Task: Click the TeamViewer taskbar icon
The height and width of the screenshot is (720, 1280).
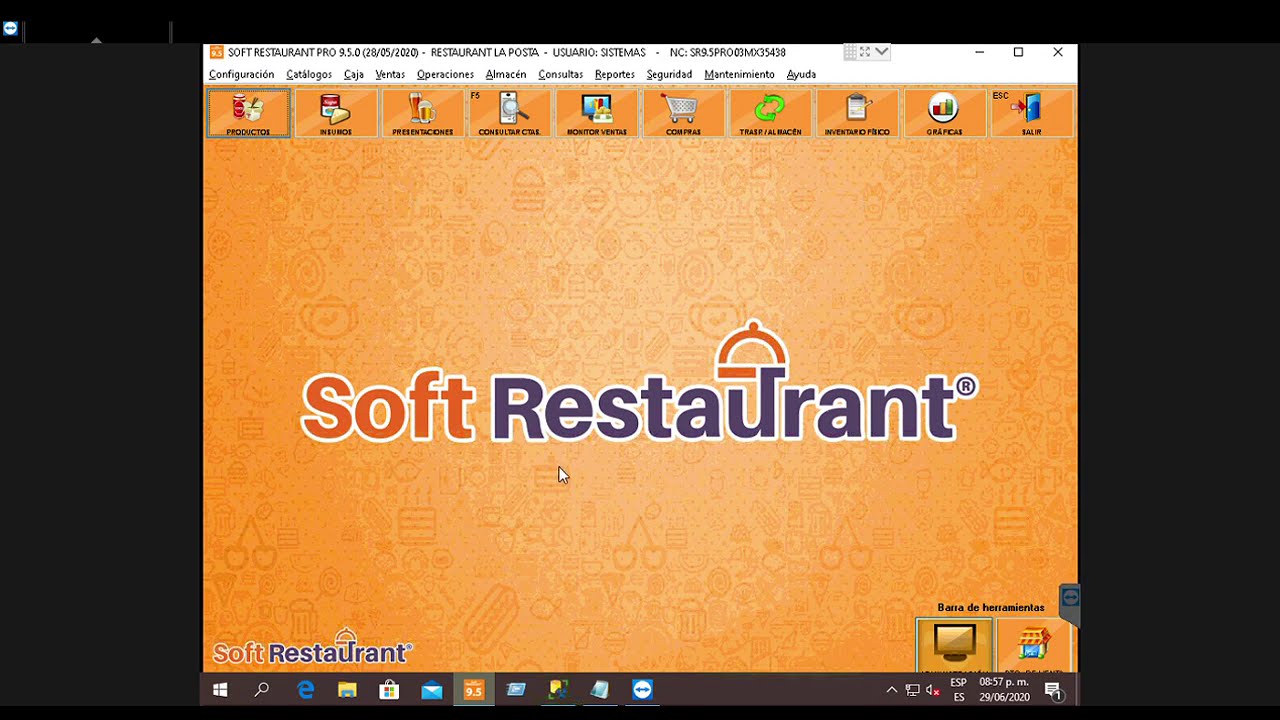Action: tap(642, 690)
